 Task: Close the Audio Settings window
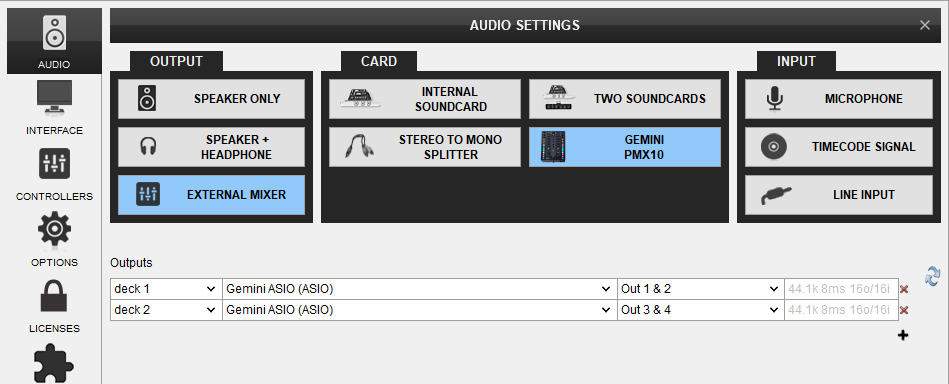(x=924, y=25)
